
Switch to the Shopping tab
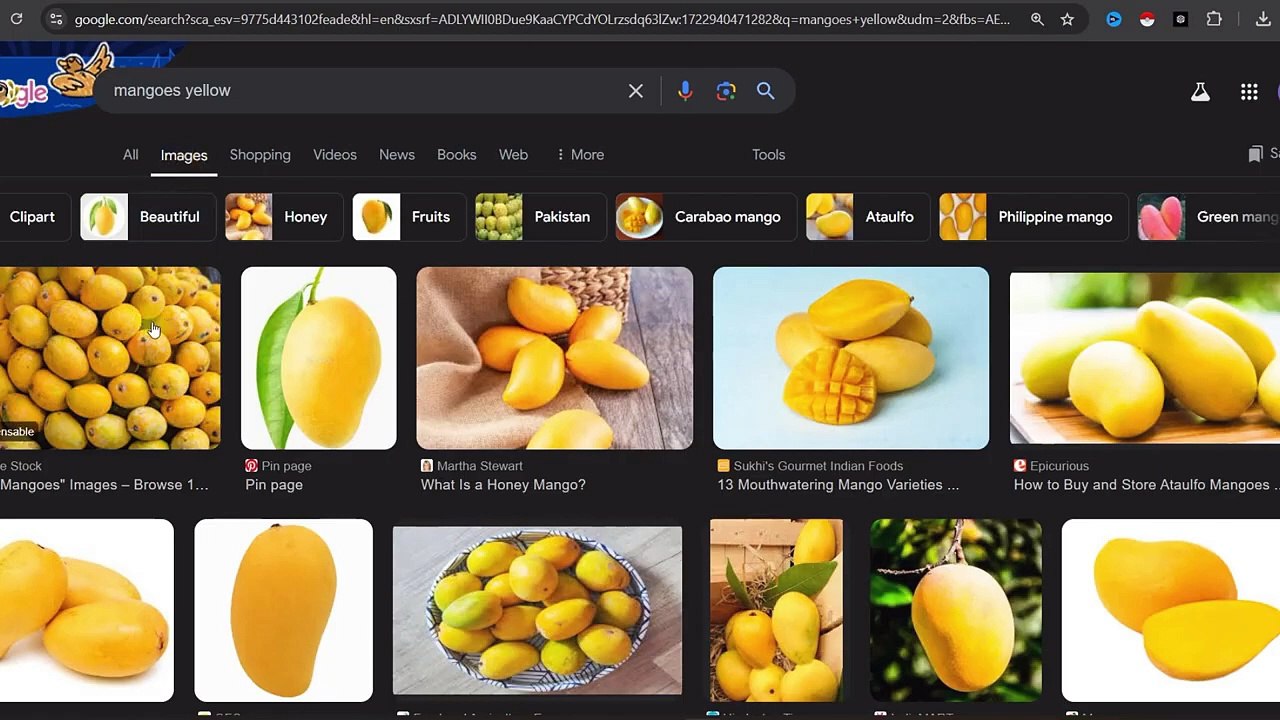[x=260, y=155]
